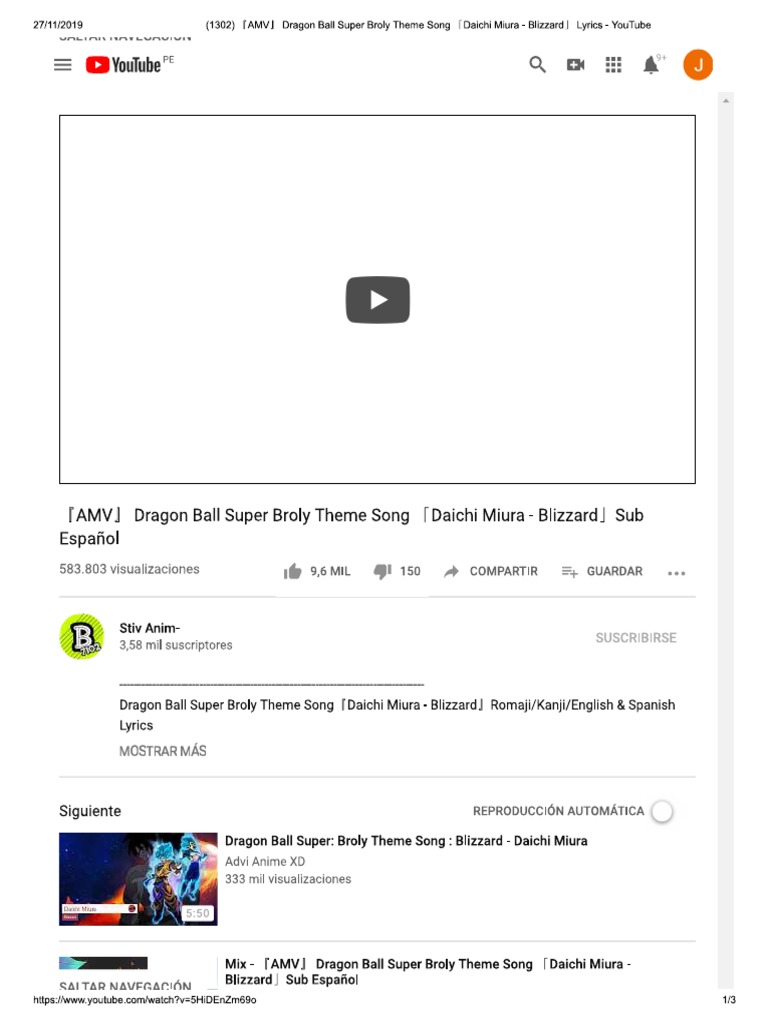Image resolution: width=768 pixels, height=1024 pixels.
Task: Play the video with center play button
Action: click(377, 300)
